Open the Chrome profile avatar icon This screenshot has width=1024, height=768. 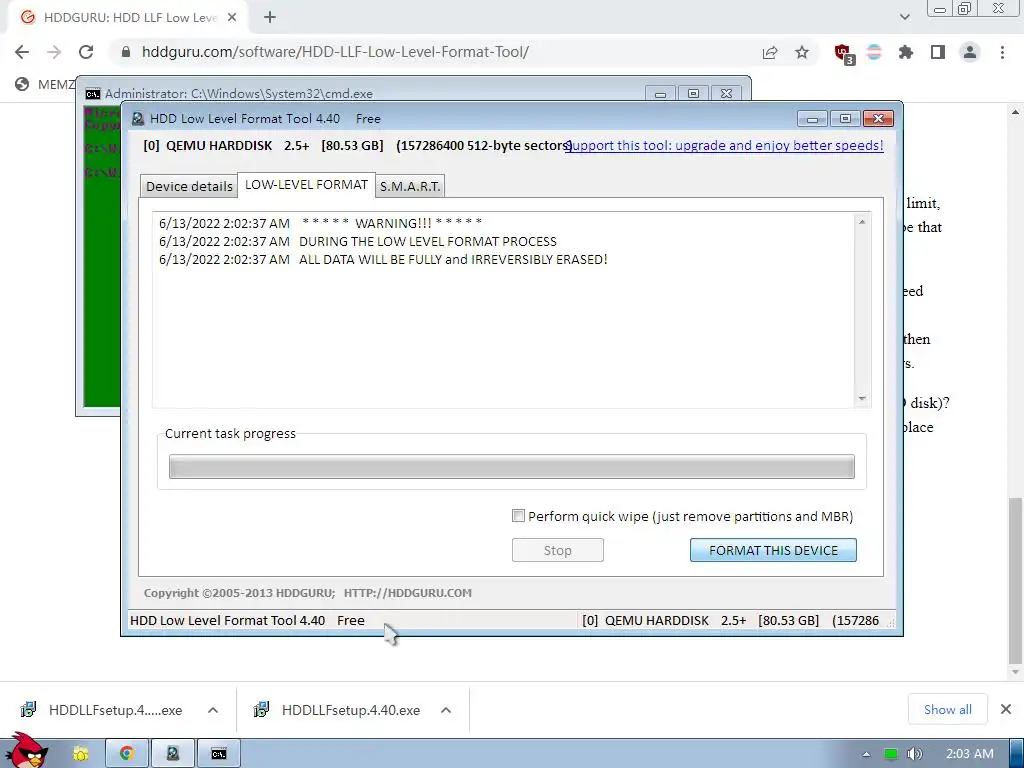tap(970, 52)
